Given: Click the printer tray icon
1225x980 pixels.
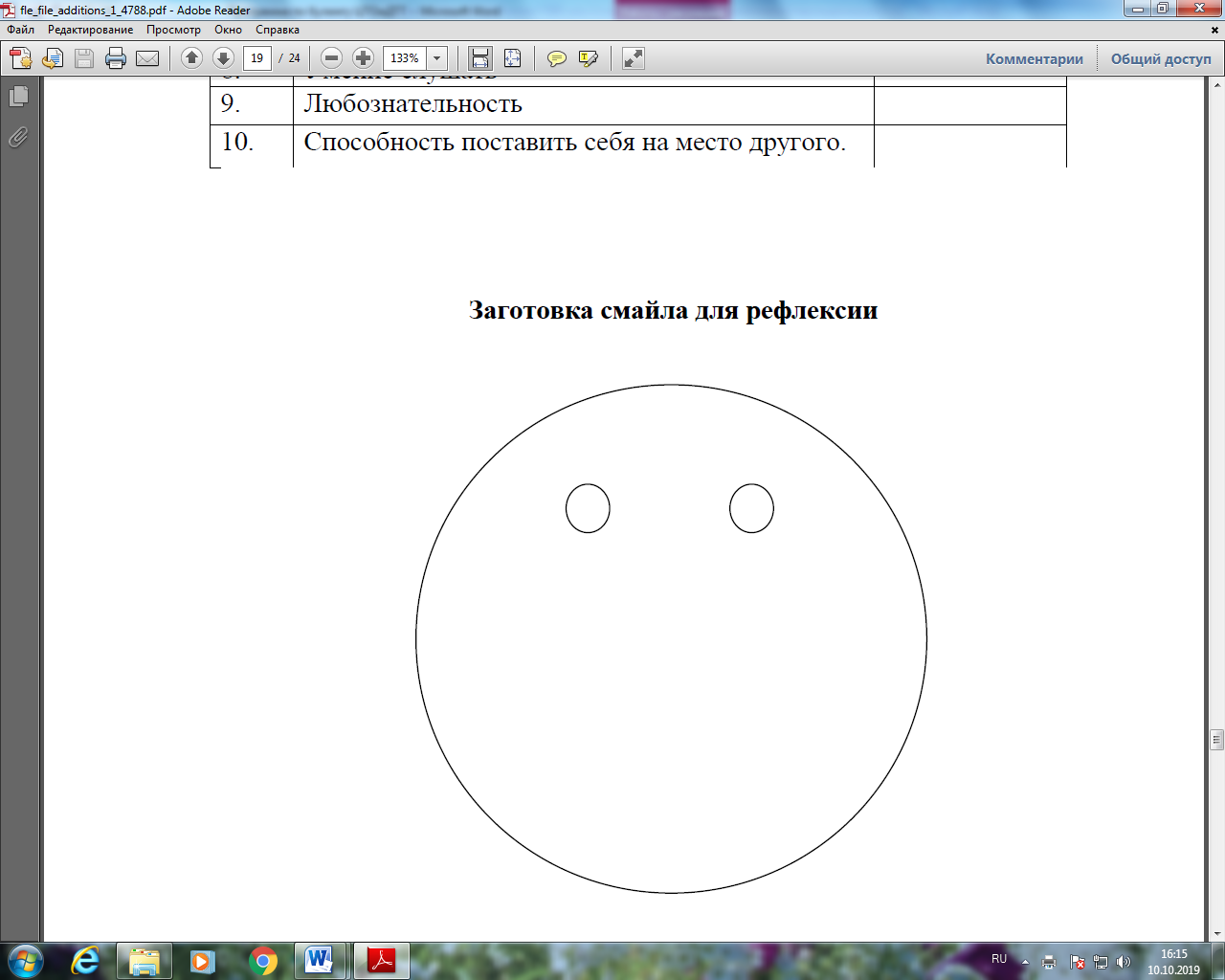Looking at the screenshot, I should pyautogui.click(x=1049, y=962).
